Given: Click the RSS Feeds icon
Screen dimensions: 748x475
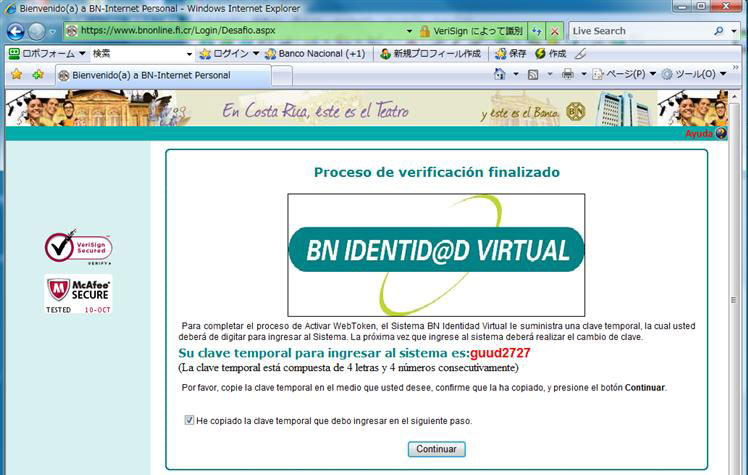Looking at the screenshot, I should click(x=533, y=74).
